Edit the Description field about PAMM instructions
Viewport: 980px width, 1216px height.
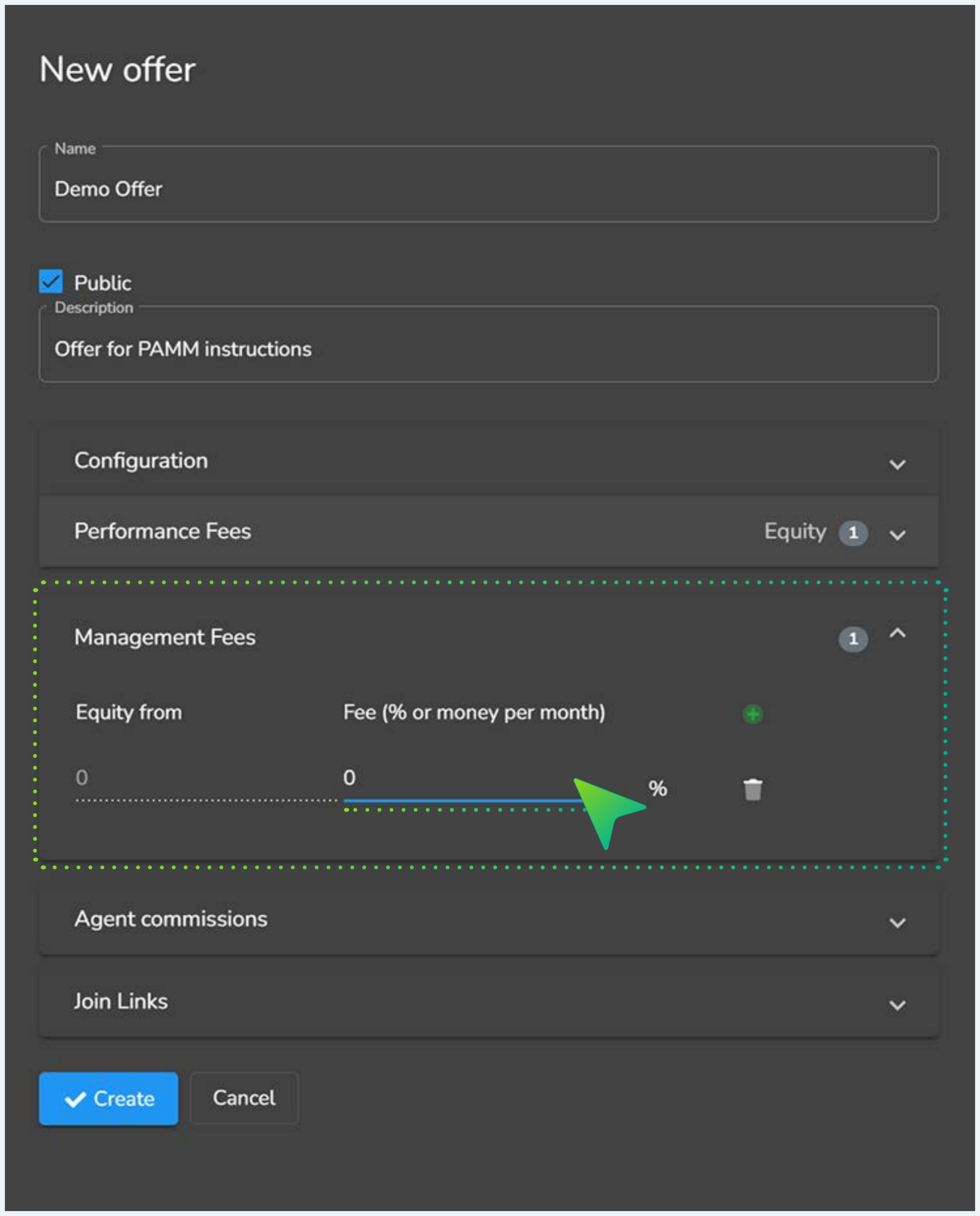489,344
